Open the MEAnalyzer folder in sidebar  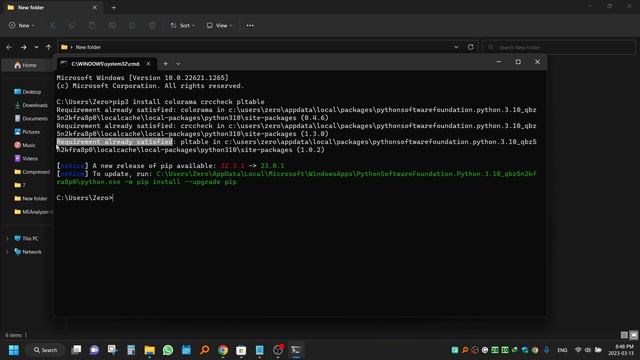[x=32, y=212]
